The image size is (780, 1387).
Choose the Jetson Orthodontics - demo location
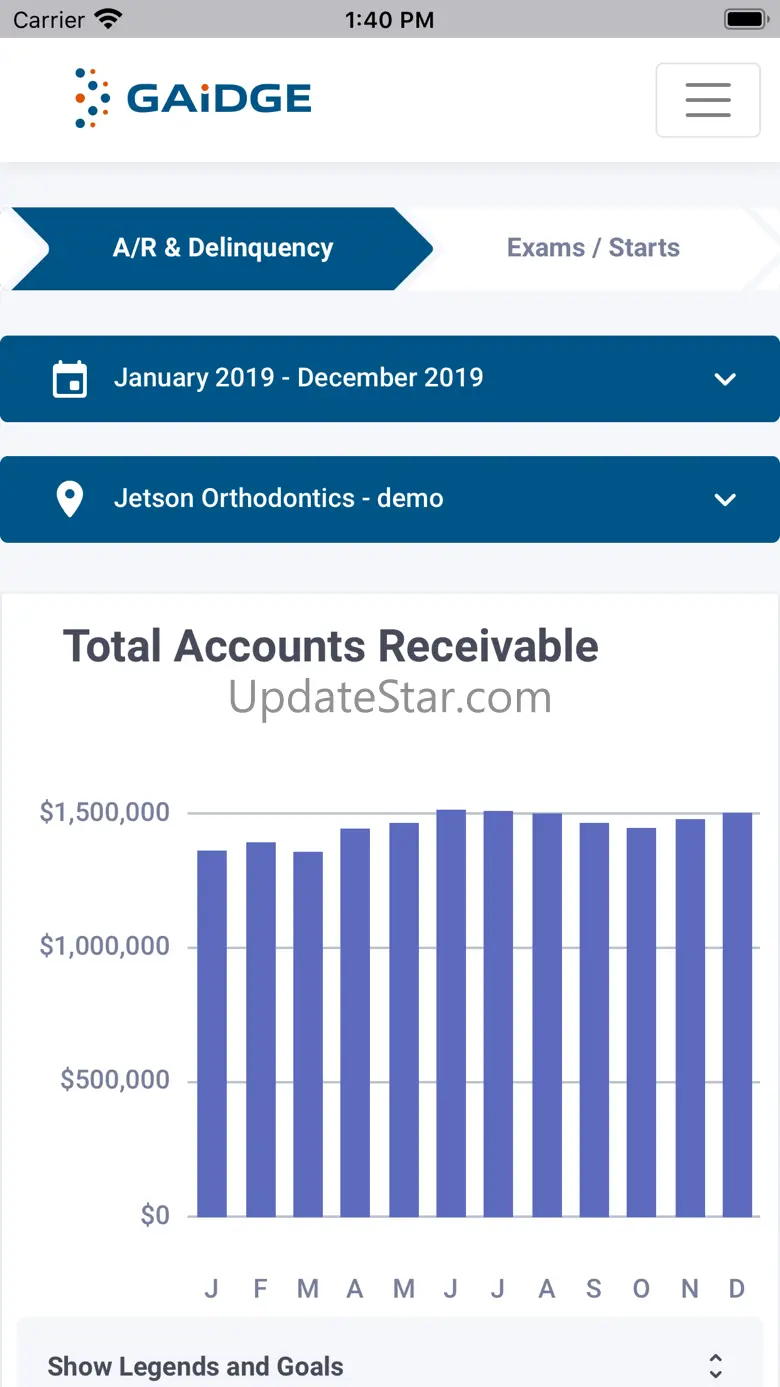click(278, 498)
